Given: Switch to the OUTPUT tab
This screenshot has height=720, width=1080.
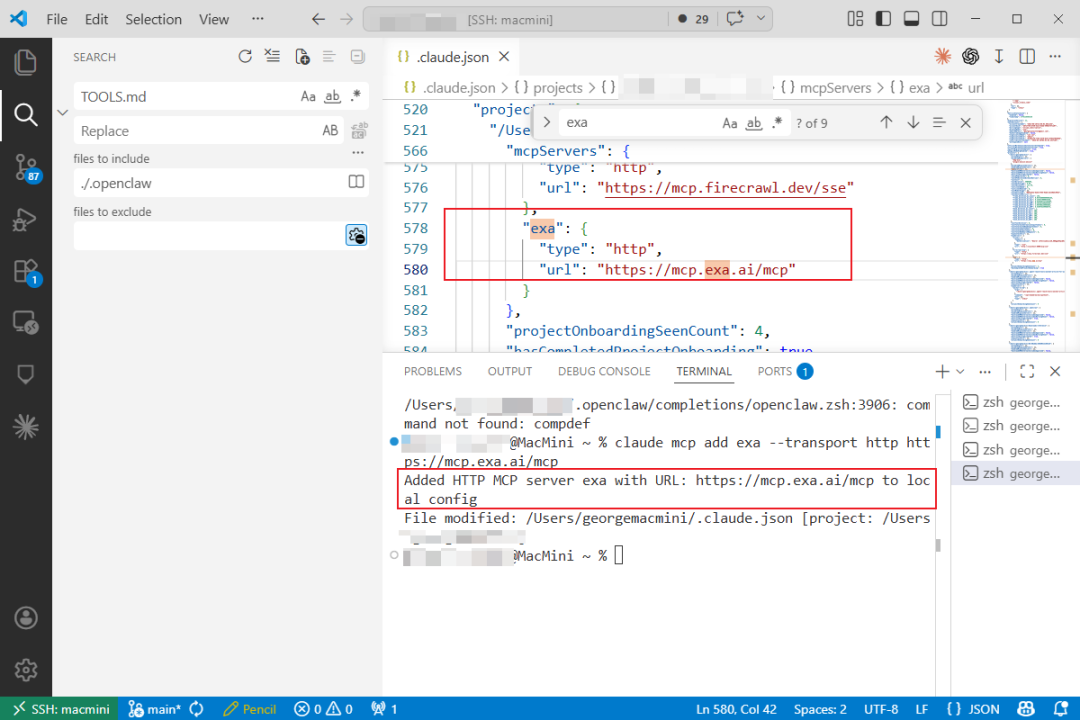Looking at the screenshot, I should pyautogui.click(x=510, y=371).
